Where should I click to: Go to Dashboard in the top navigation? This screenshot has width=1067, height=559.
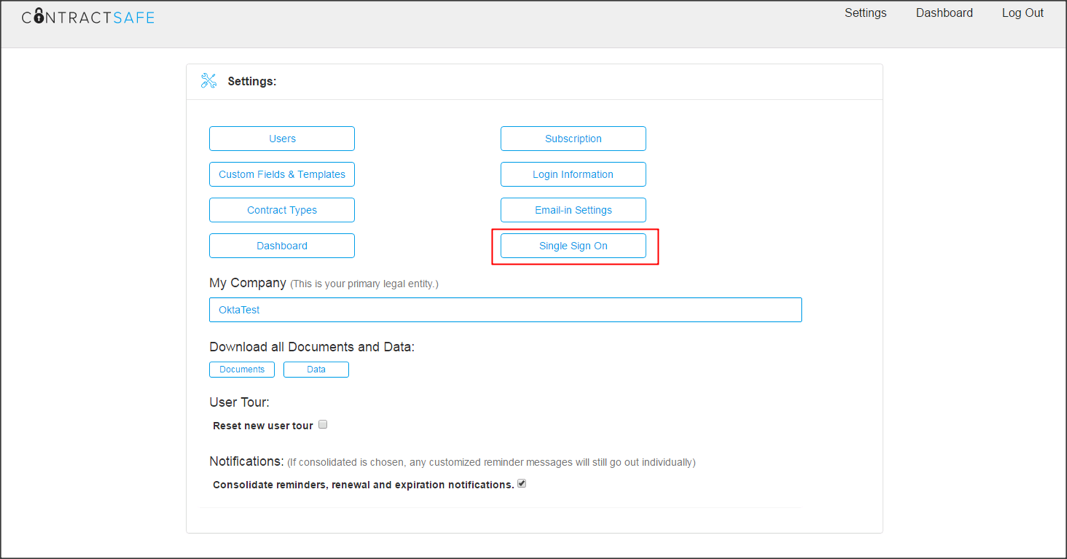[x=944, y=13]
